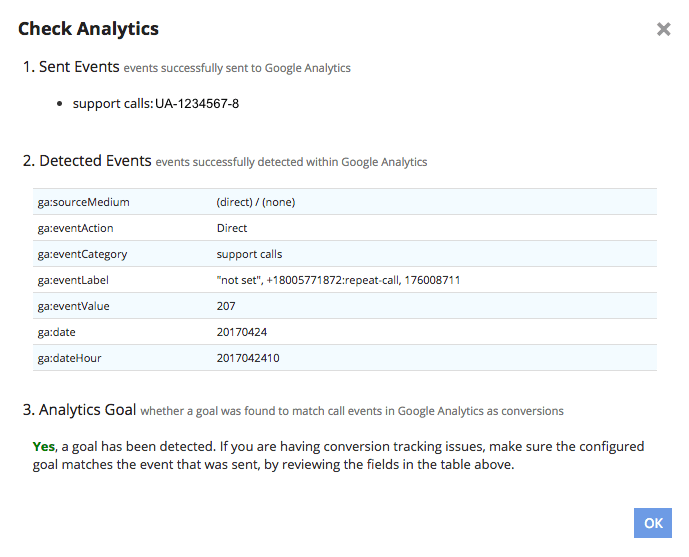
Task: Close the Check Analytics dialog with X
Action: click(663, 30)
